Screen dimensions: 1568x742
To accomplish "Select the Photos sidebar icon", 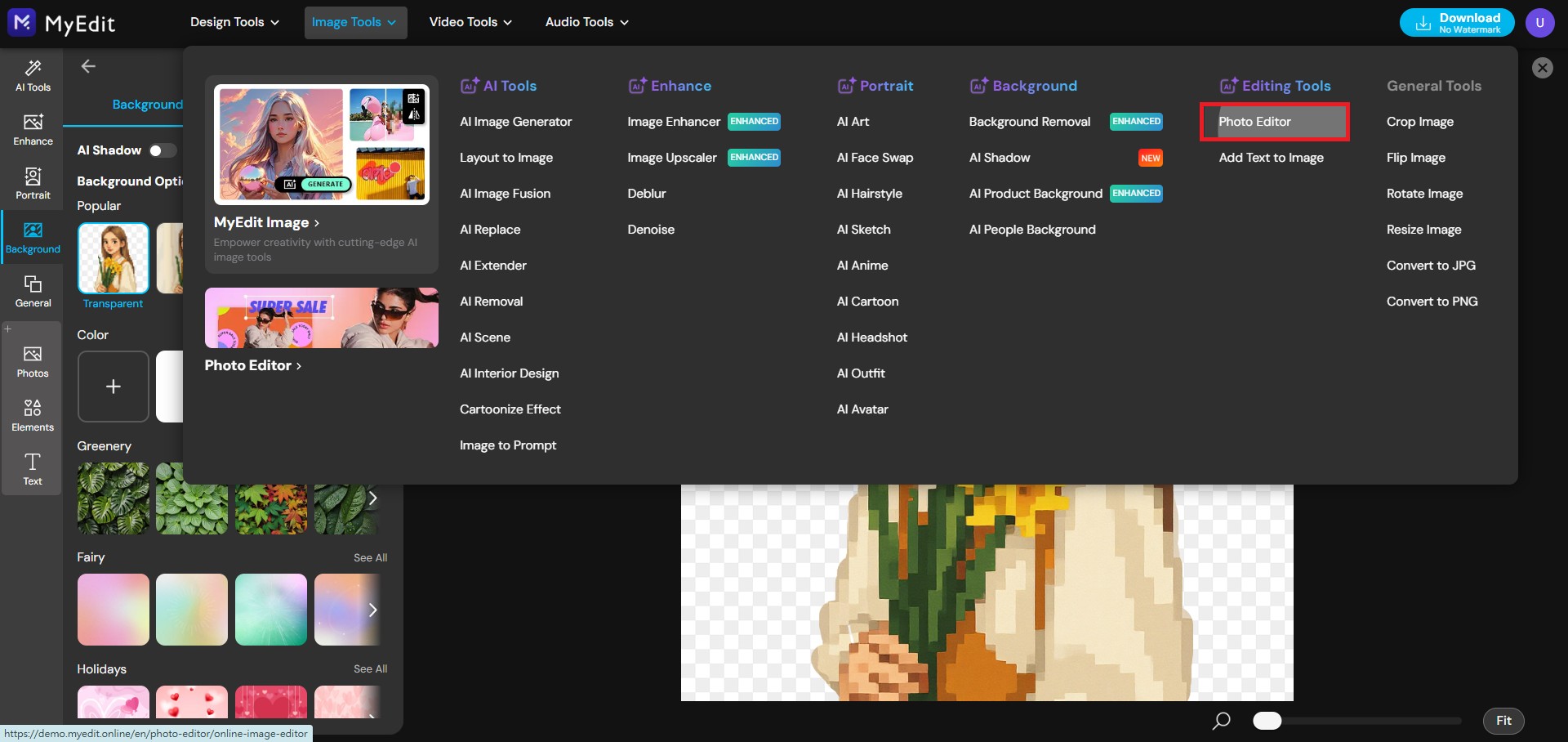I will click(x=32, y=360).
